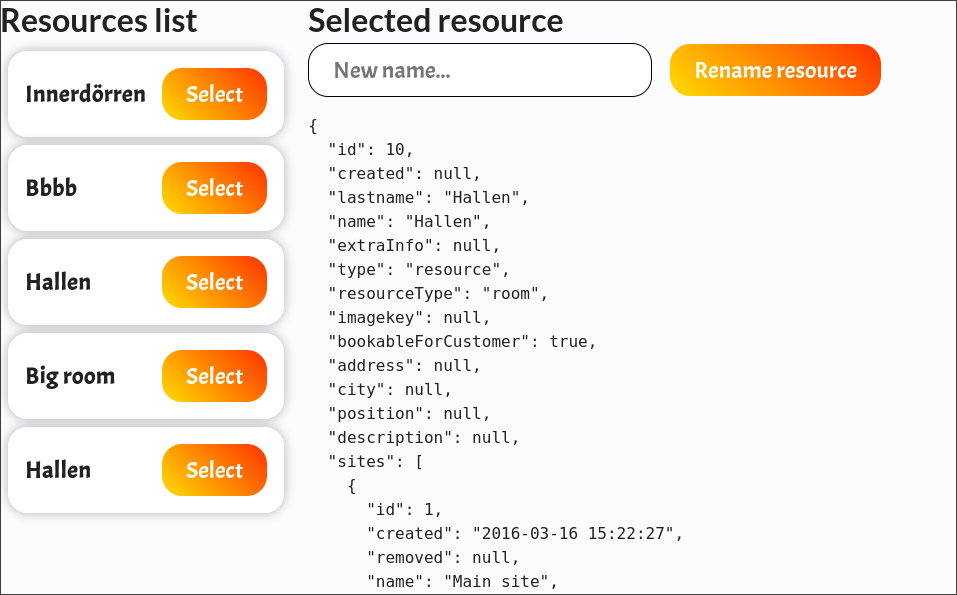Image resolution: width=957 pixels, height=595 pixels.
Task: Click the third Hallen card label text
Action: [58, 470]
